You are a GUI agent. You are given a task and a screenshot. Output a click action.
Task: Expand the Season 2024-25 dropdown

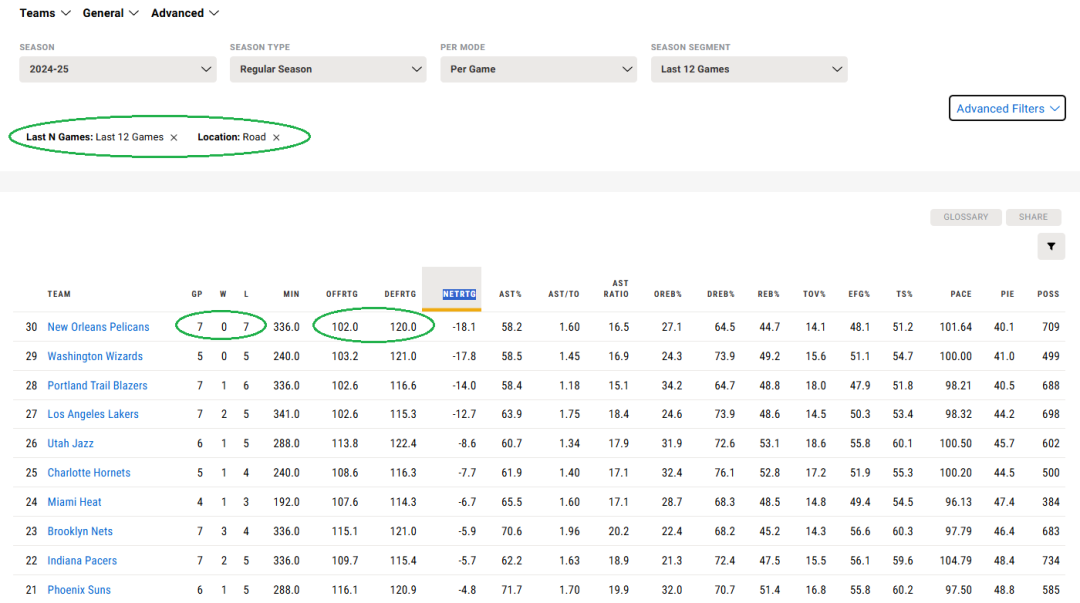(118, 69)
